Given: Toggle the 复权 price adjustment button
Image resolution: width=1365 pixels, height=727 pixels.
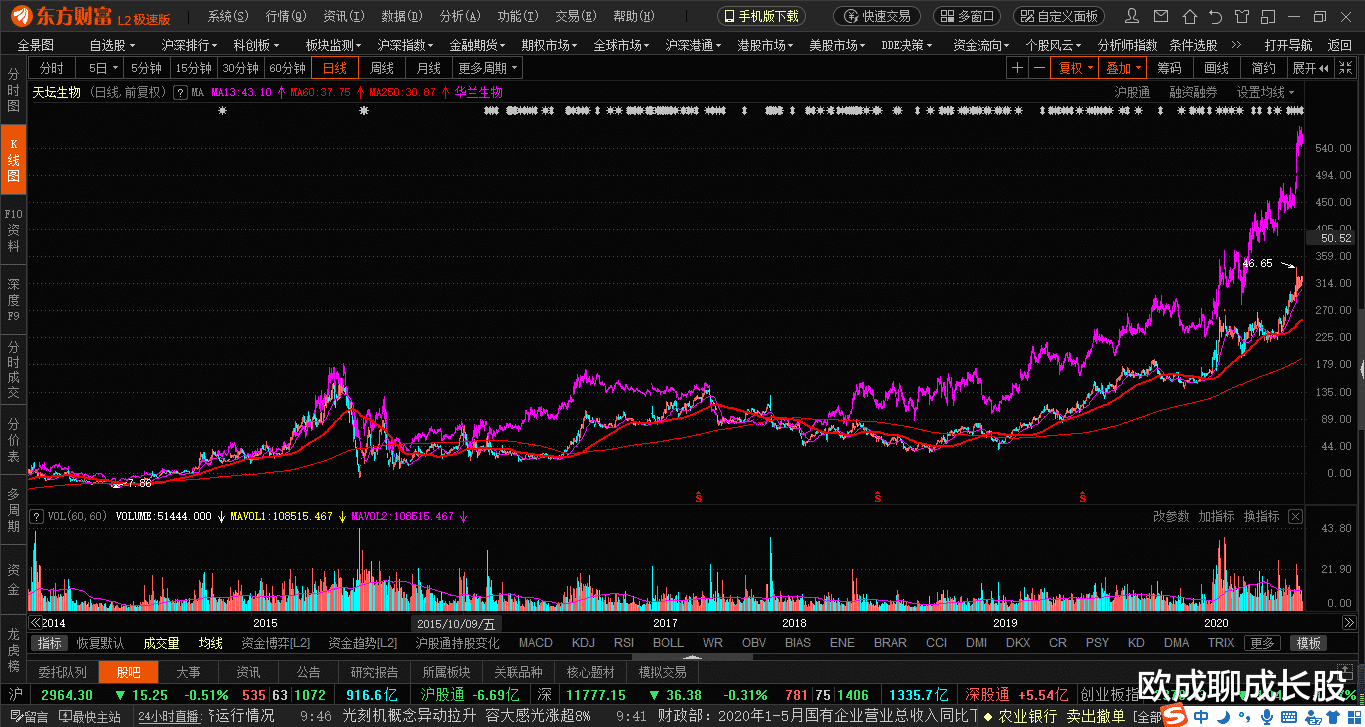Looking at the screenshot, I should [1074, 68].
